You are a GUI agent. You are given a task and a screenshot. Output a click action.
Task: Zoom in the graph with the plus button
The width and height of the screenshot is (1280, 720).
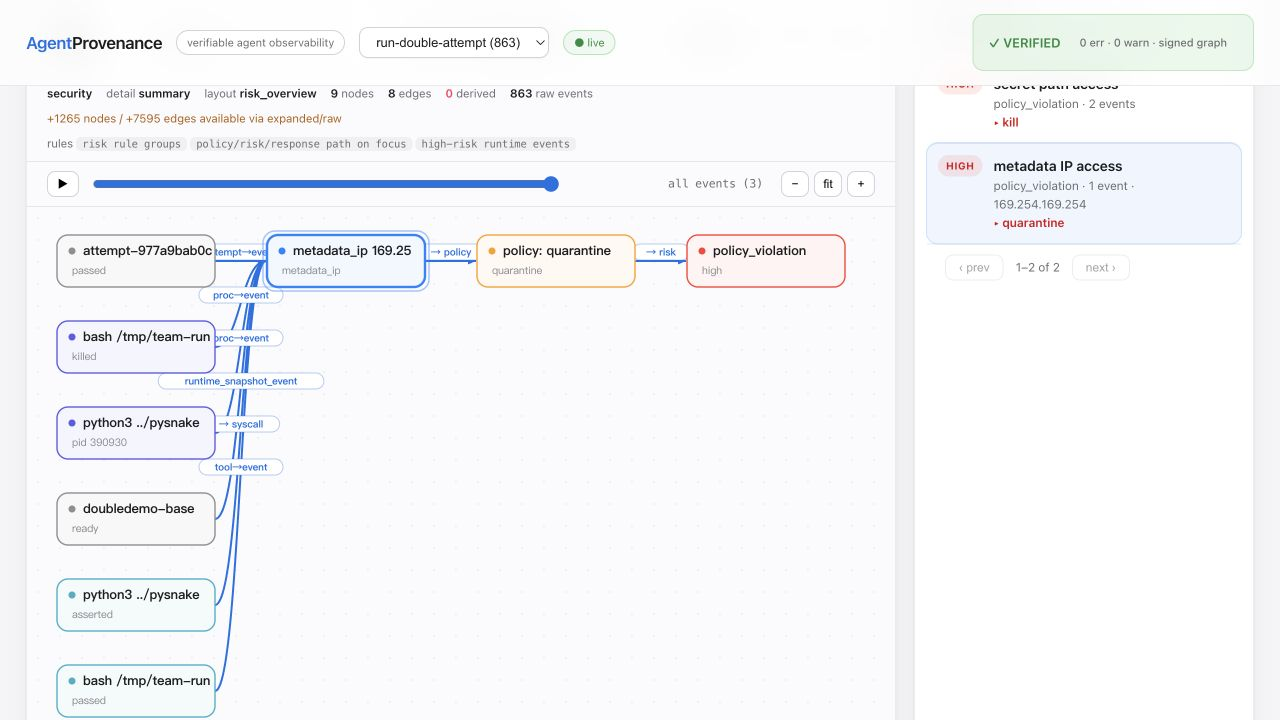[x=861, y=184]
